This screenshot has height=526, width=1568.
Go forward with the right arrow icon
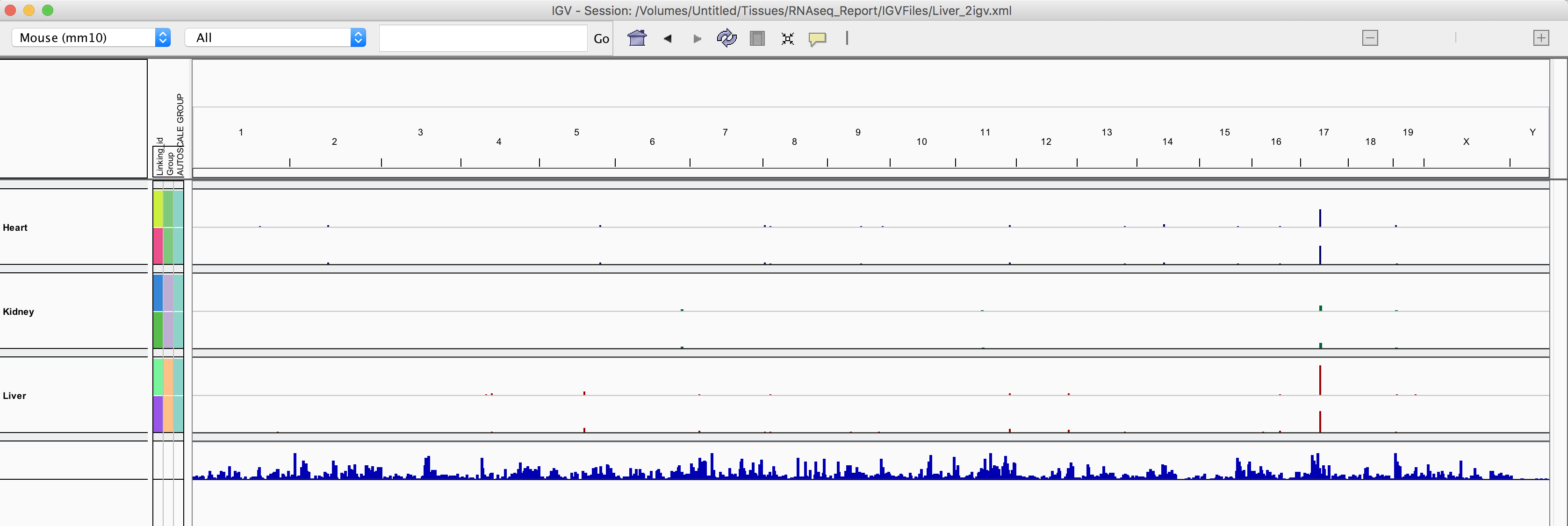(x=697, y=38)
